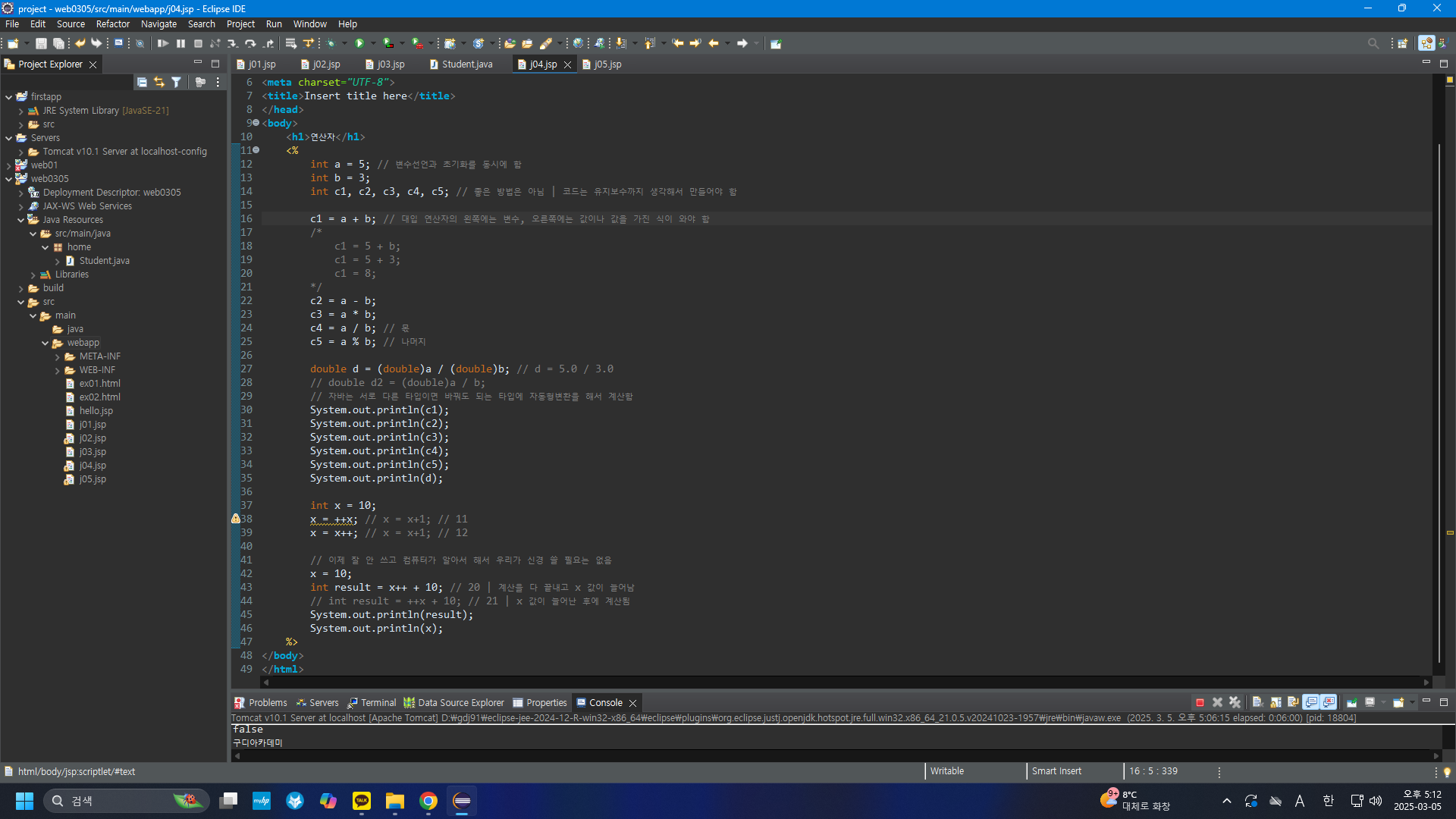
Task: Open the Refactor menu
Action: (112, 24)
